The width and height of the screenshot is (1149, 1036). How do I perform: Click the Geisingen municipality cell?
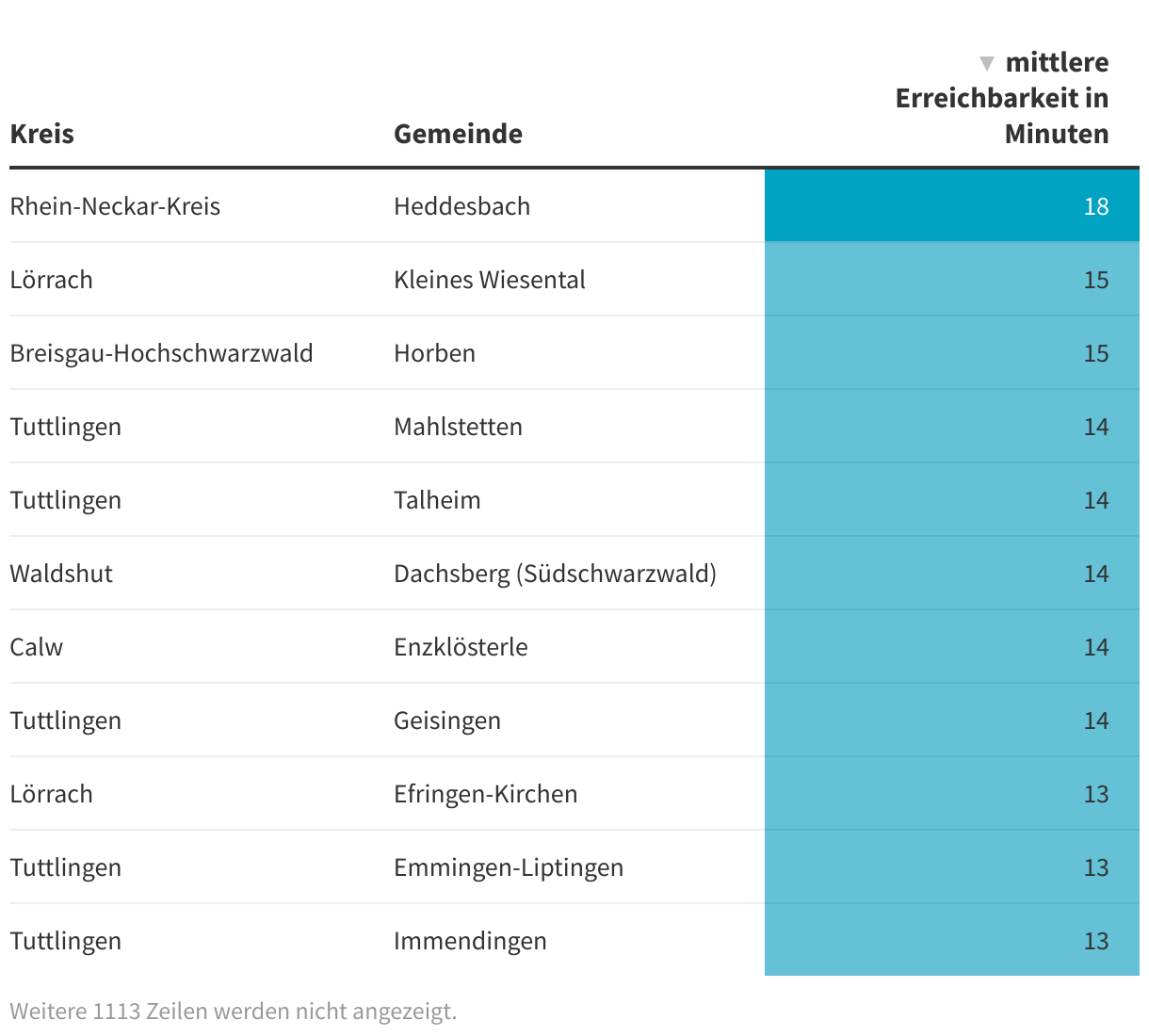pyautogui.click(x=447, y=720)
